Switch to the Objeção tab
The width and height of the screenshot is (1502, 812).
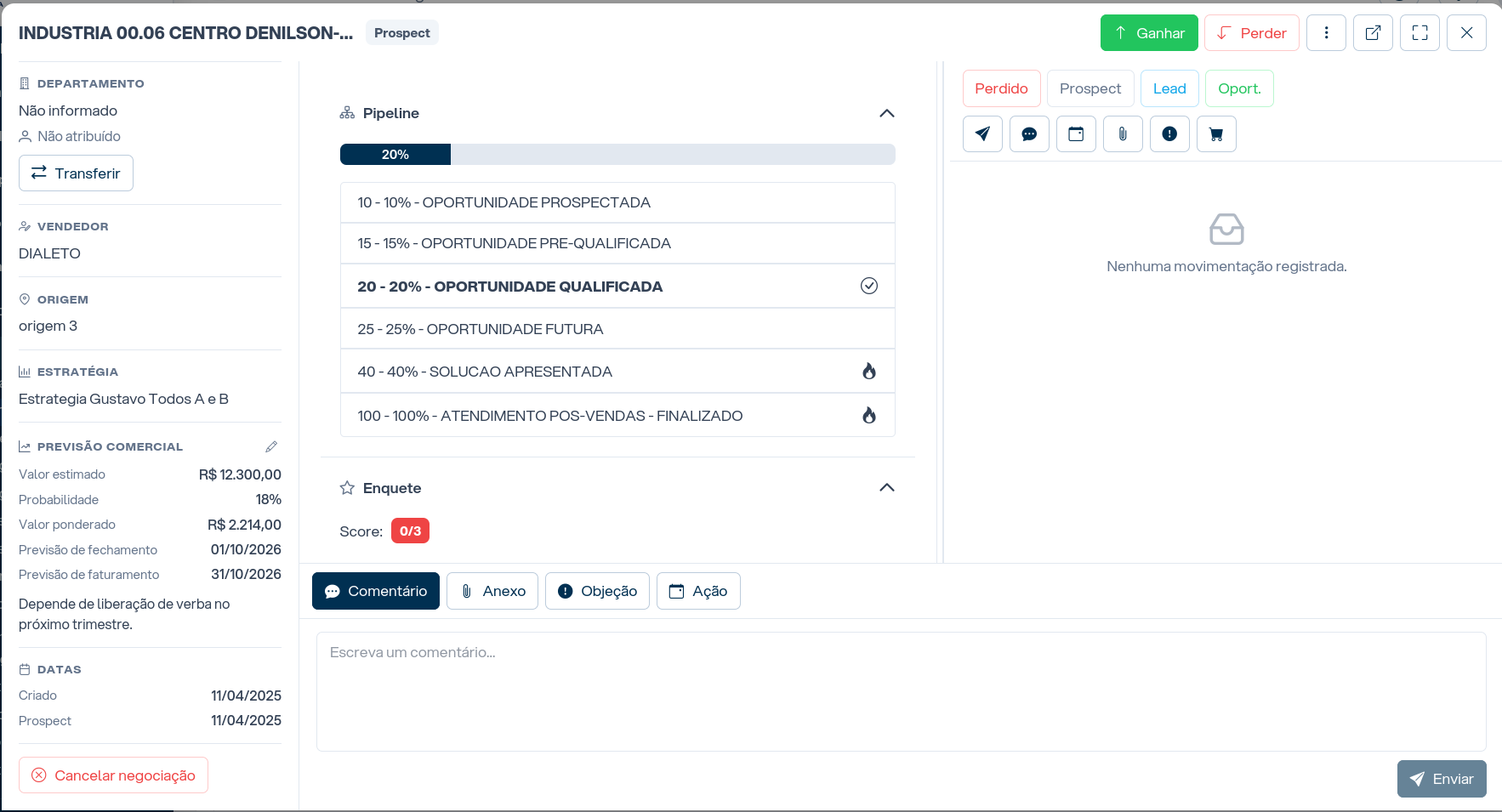point(597,591)
